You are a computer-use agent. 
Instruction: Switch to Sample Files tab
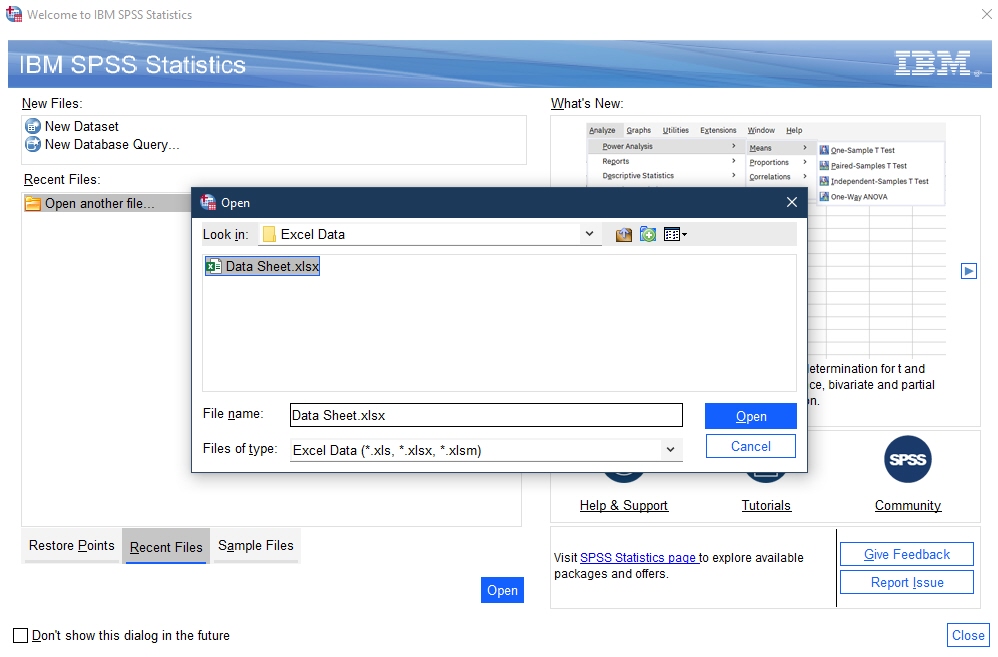(x=256, y=546)
